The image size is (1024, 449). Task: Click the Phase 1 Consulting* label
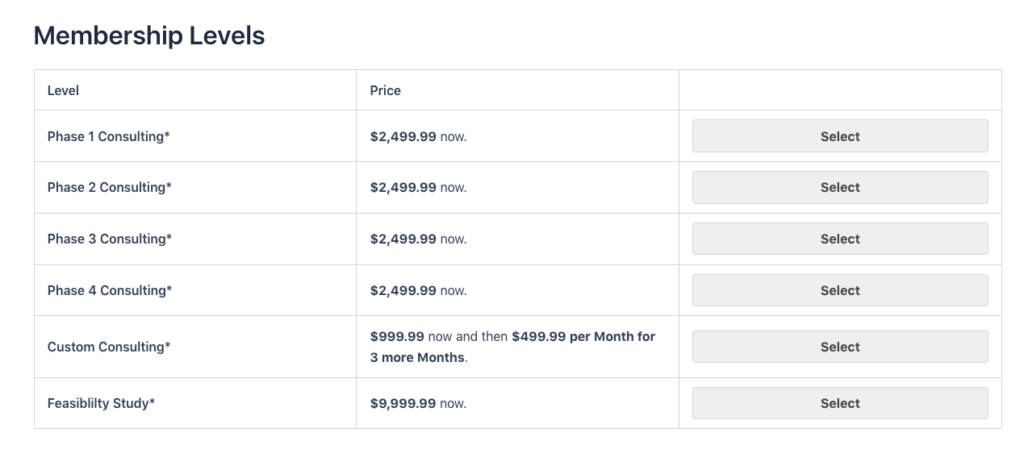[108, 136]
